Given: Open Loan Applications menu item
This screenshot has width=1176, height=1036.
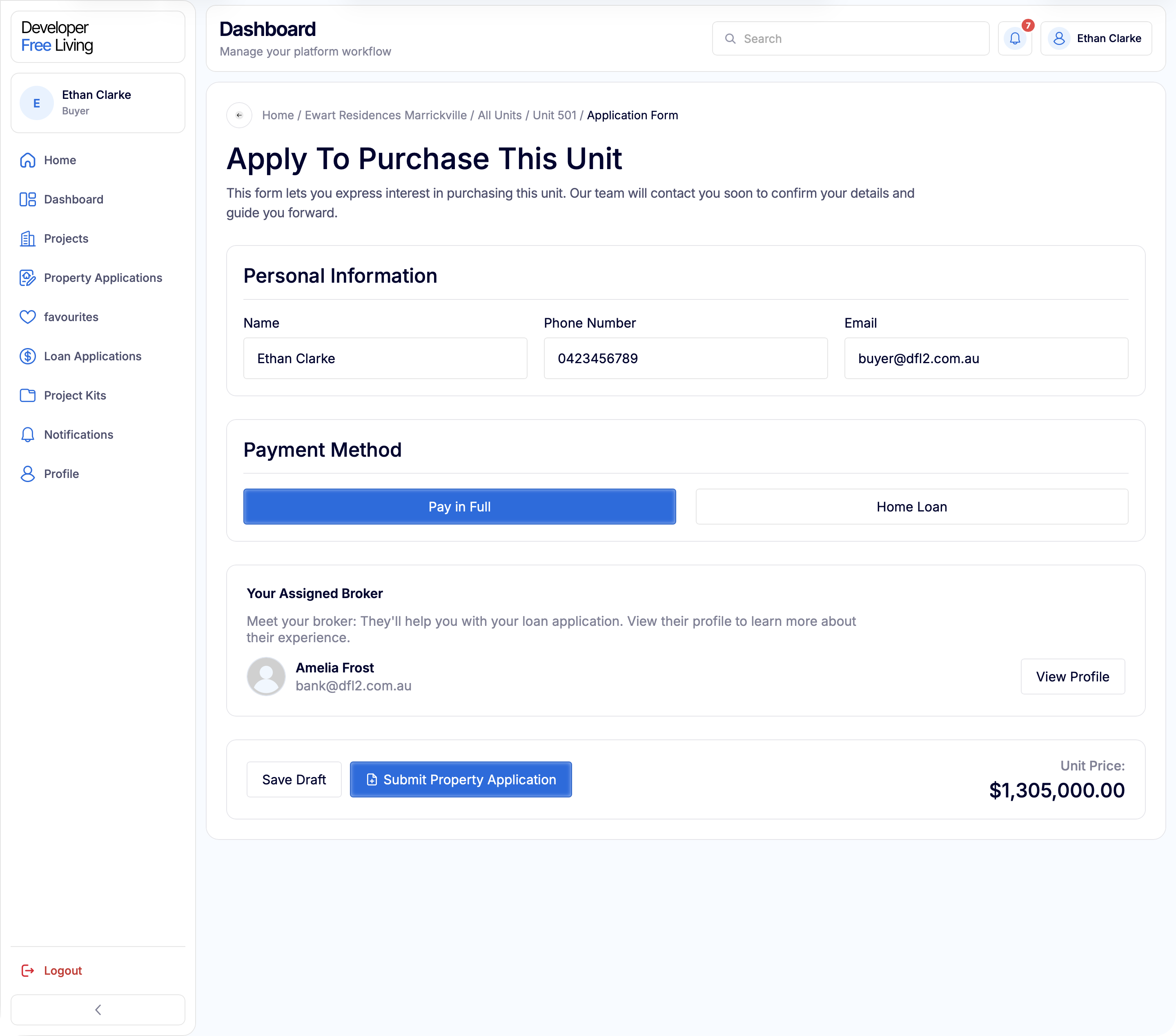Looking at the screenshot, I should pyautogui.click(x=98, y=356).
